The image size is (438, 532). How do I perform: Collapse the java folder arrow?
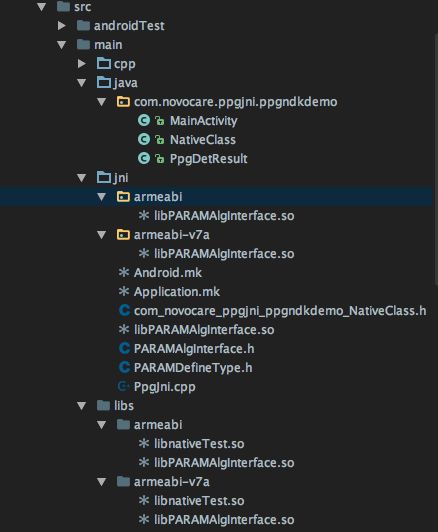coord(81,82)
